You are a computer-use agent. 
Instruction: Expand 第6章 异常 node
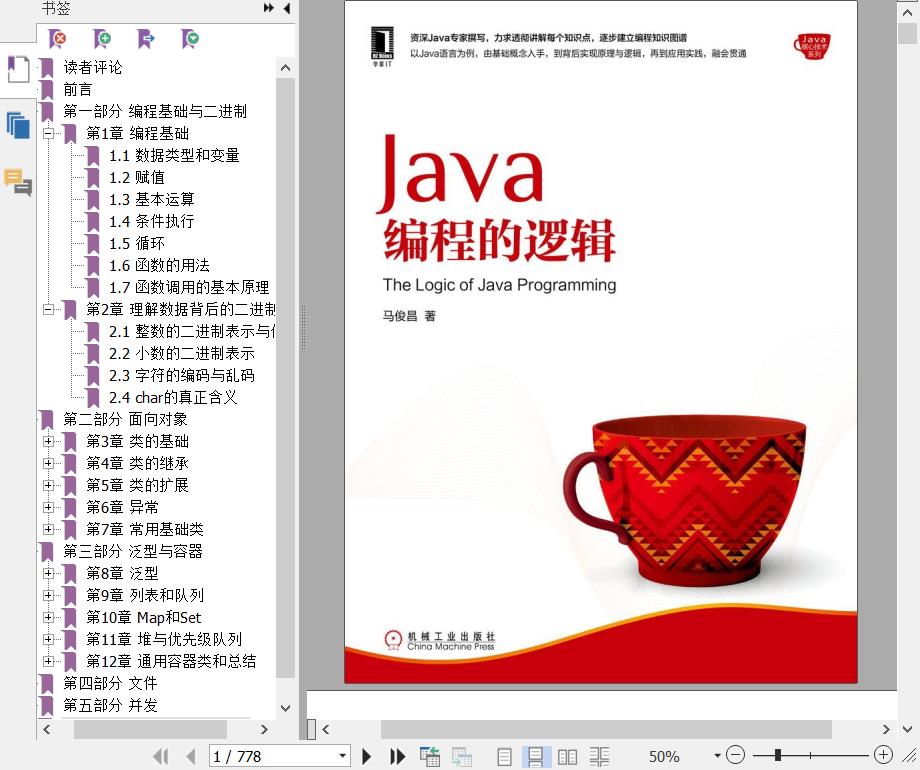coord(49,508)
